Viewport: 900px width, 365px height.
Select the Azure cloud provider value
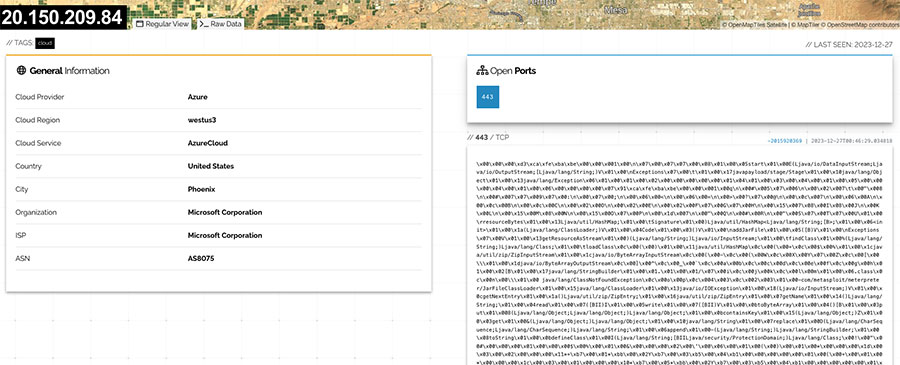click(197, 97)
